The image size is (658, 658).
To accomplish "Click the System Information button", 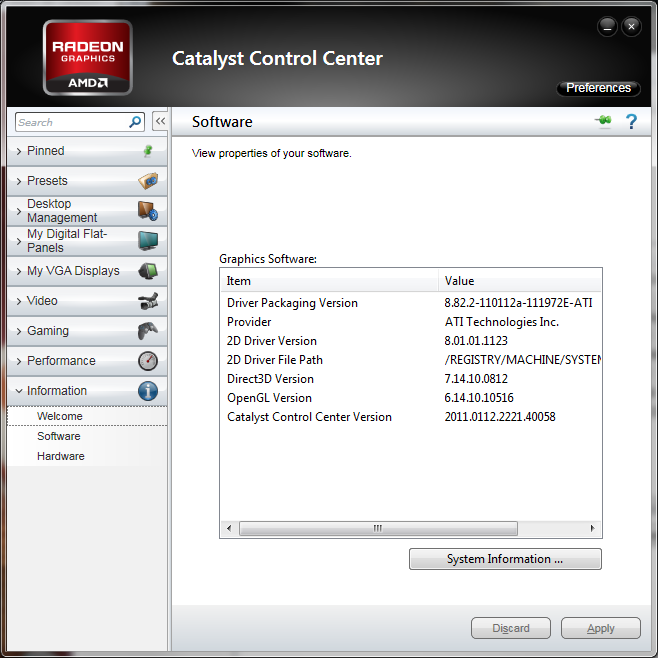I will [x=505, y=559].
